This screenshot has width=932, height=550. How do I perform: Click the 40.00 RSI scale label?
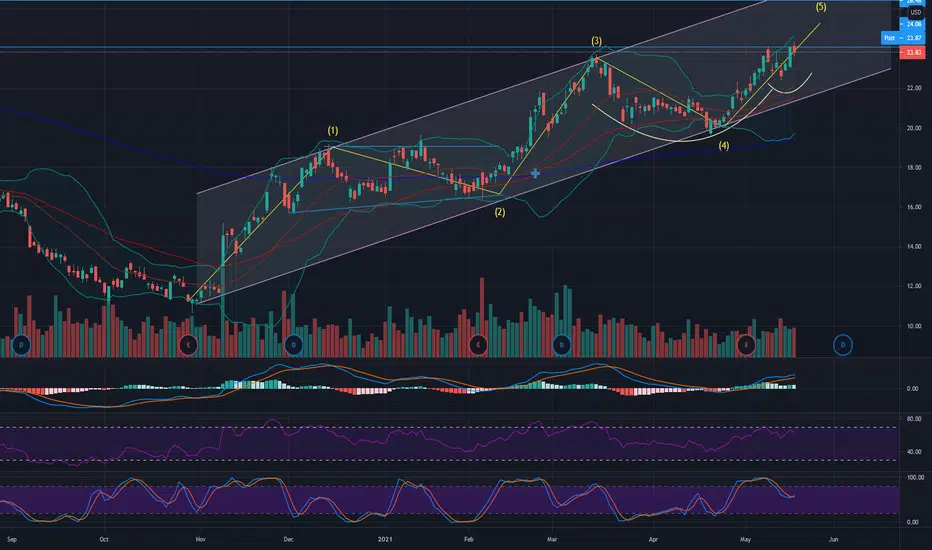tap(914, 452)
